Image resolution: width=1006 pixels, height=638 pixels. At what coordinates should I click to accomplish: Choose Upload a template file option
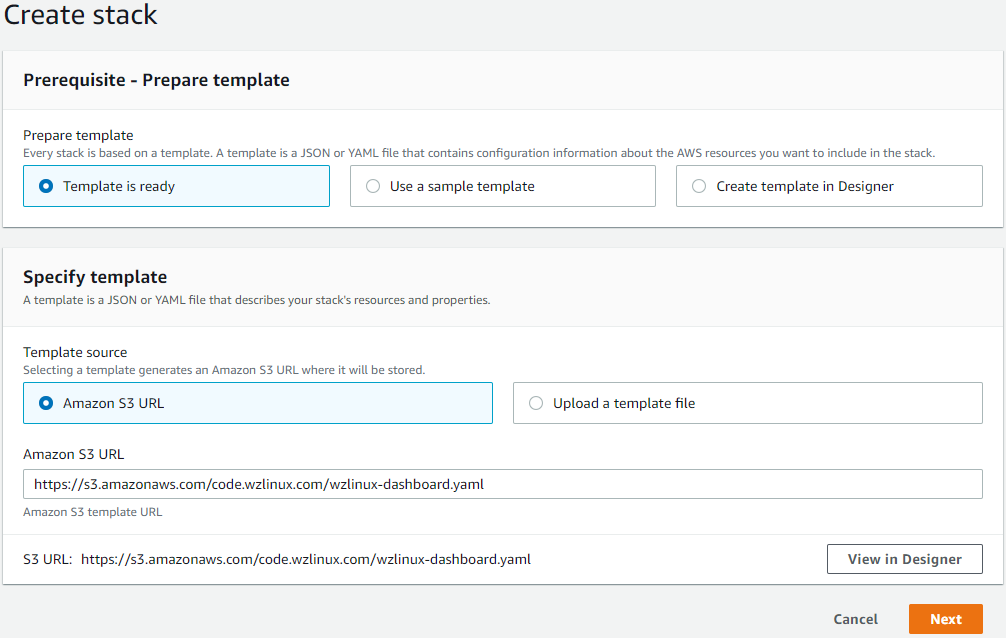tap(747, 403)
